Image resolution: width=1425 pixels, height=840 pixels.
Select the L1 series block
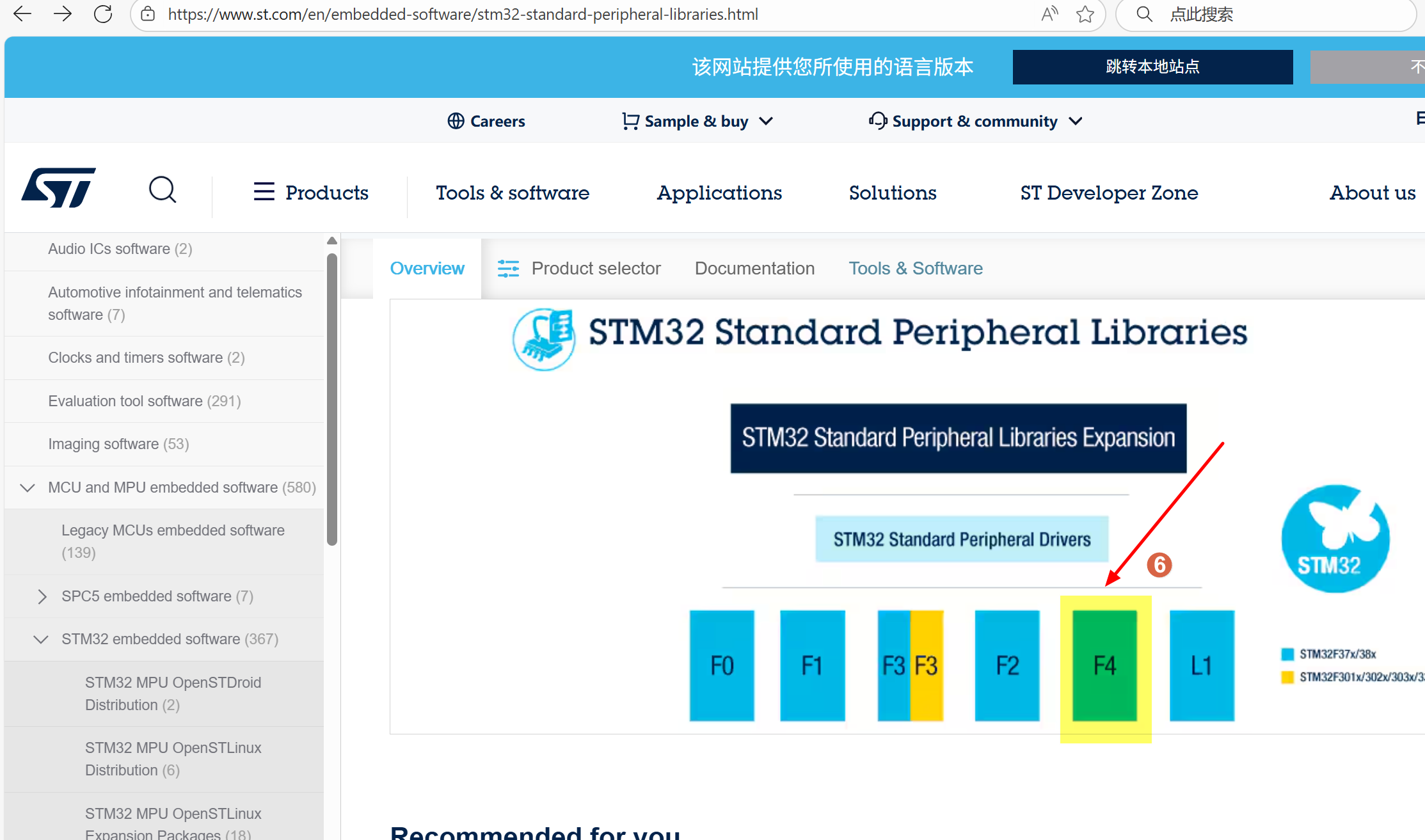tap(1202, 665)
